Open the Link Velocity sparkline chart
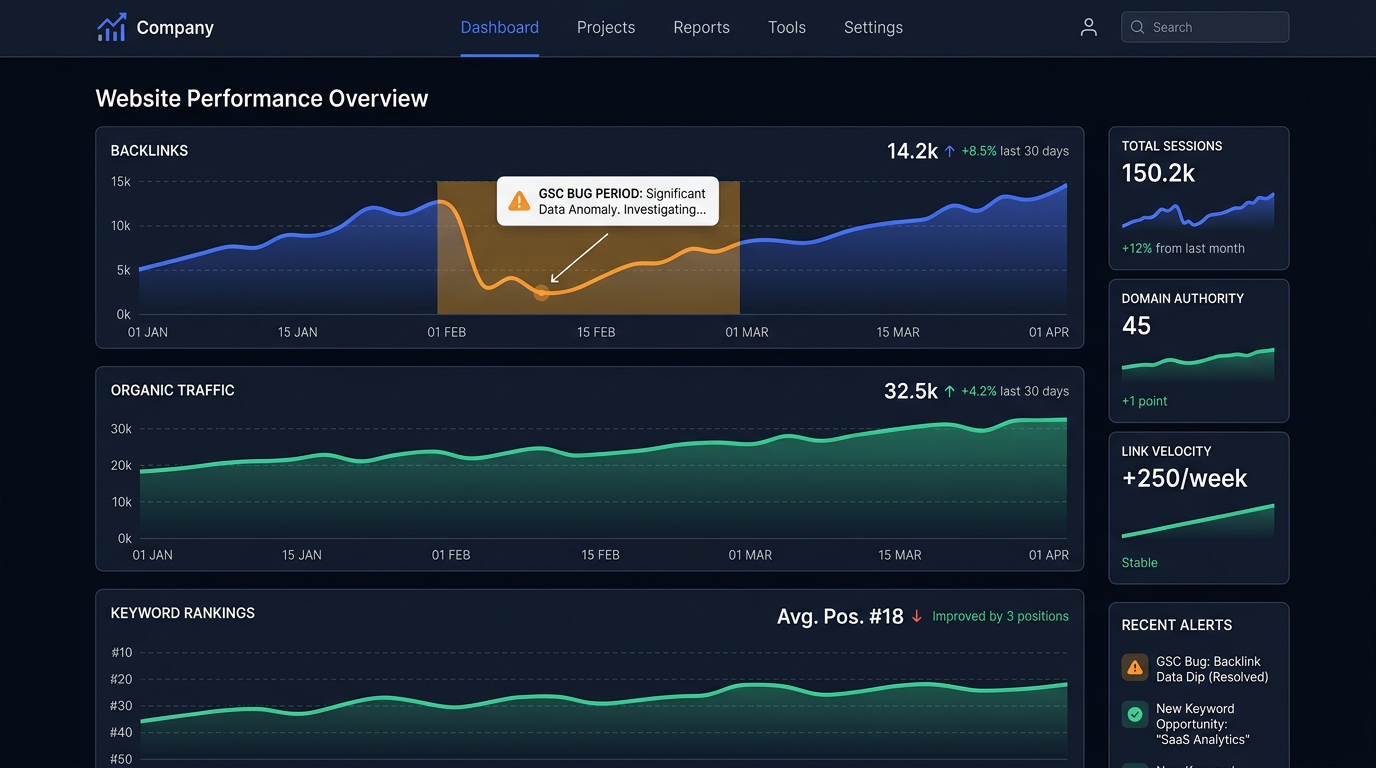 click(1198, 521)
